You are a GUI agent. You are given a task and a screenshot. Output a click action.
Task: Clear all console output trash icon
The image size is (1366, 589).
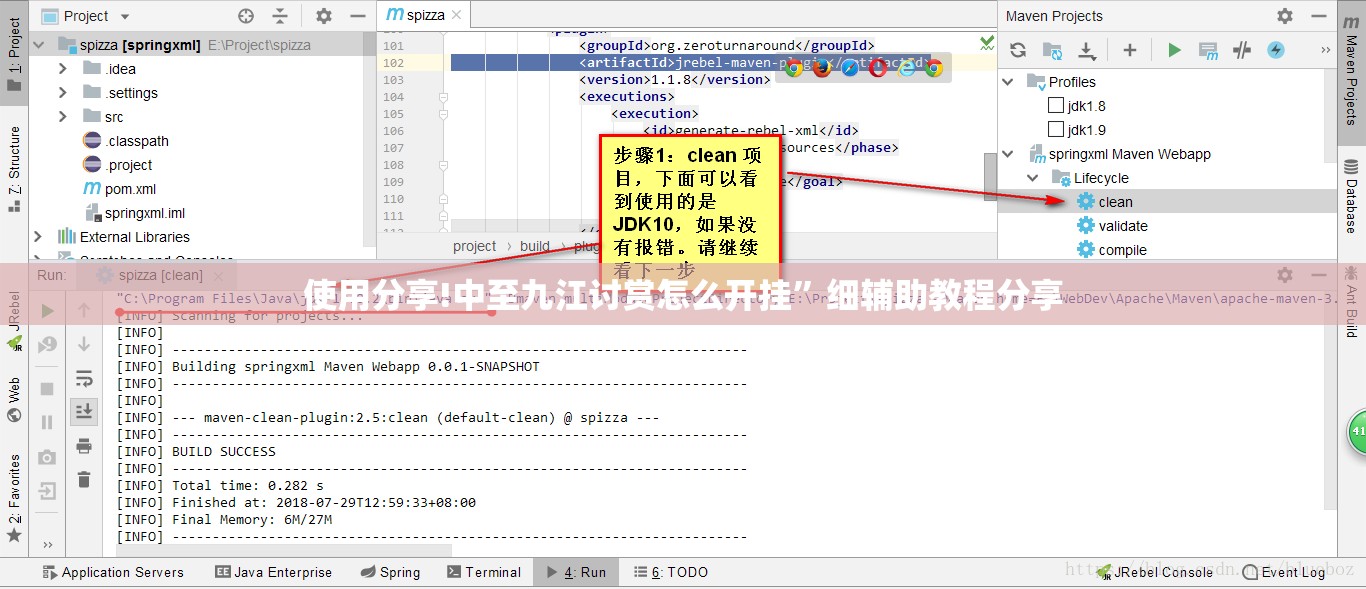click(x=84, y=480)
